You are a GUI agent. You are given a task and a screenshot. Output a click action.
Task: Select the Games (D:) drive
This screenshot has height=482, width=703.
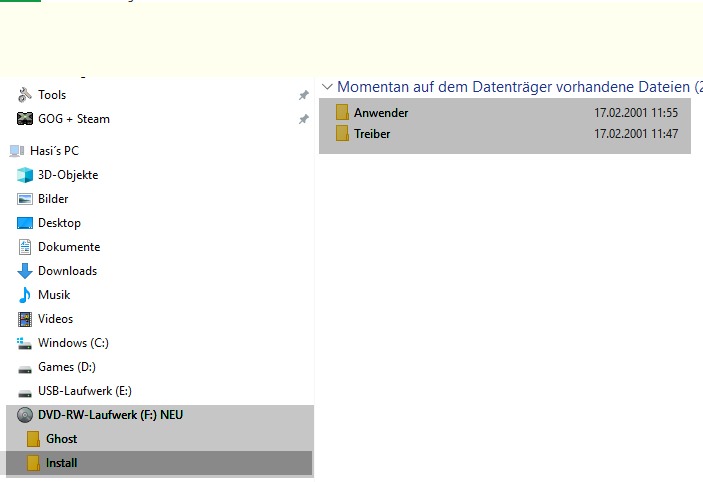pyautogui.click(x=67, y=367)
